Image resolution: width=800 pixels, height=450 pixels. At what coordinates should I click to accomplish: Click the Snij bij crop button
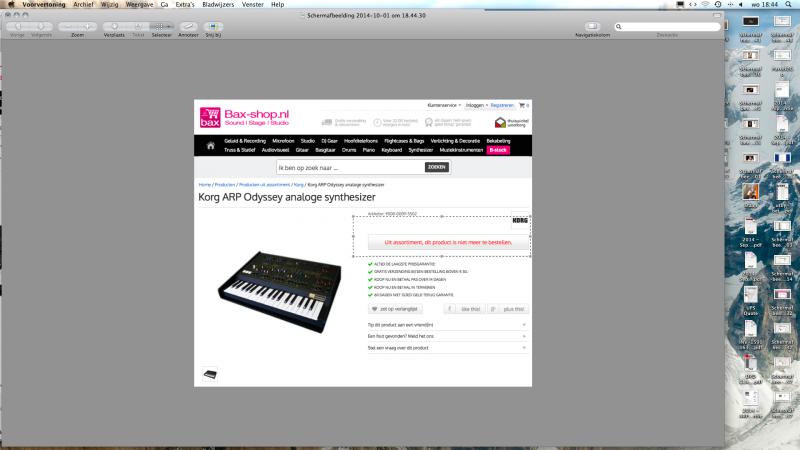click(x=213, y=26)
